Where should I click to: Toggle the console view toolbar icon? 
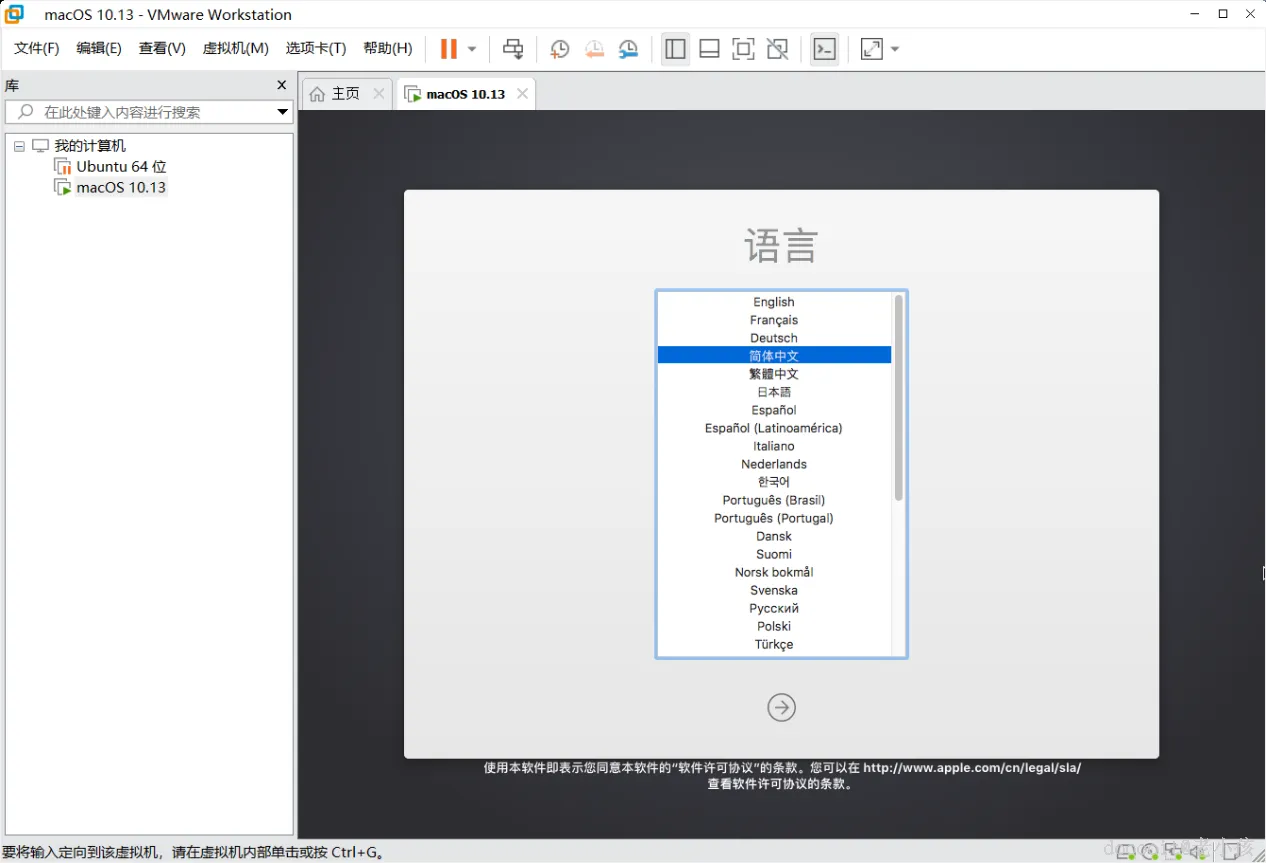point(824,49)
